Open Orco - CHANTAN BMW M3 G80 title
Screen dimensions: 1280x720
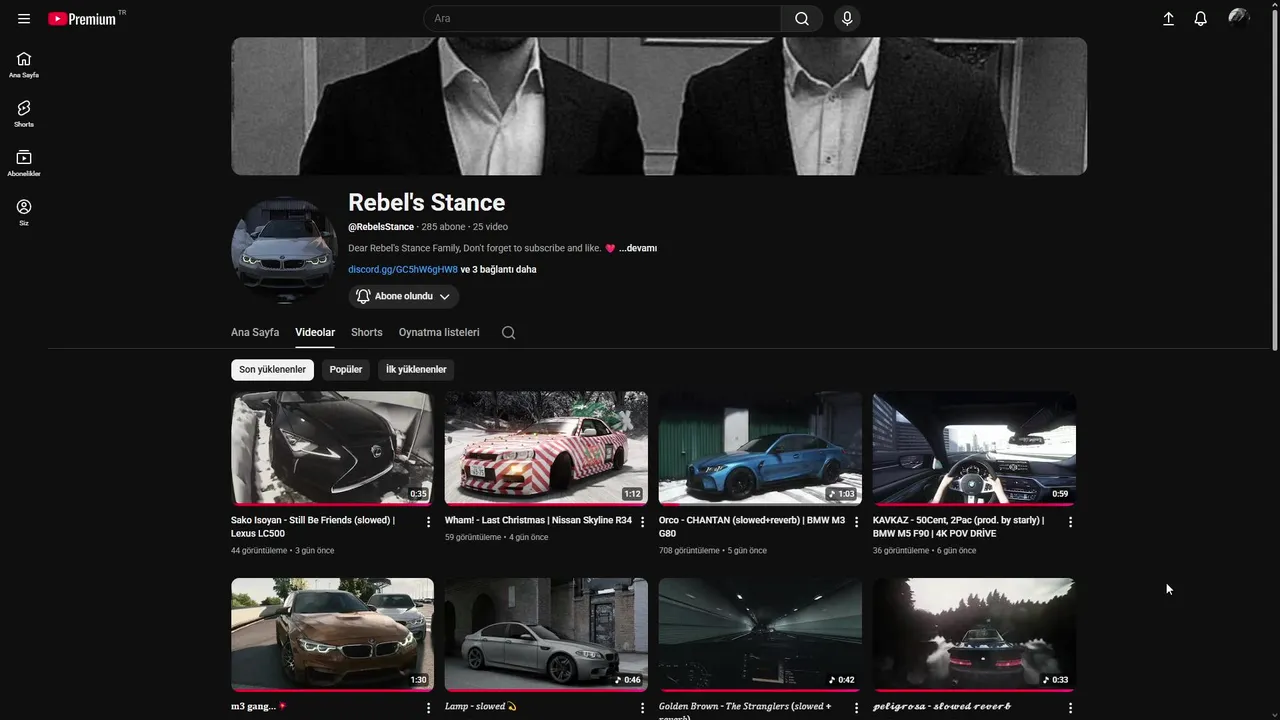pyautogui.click(x=752, y=527)
